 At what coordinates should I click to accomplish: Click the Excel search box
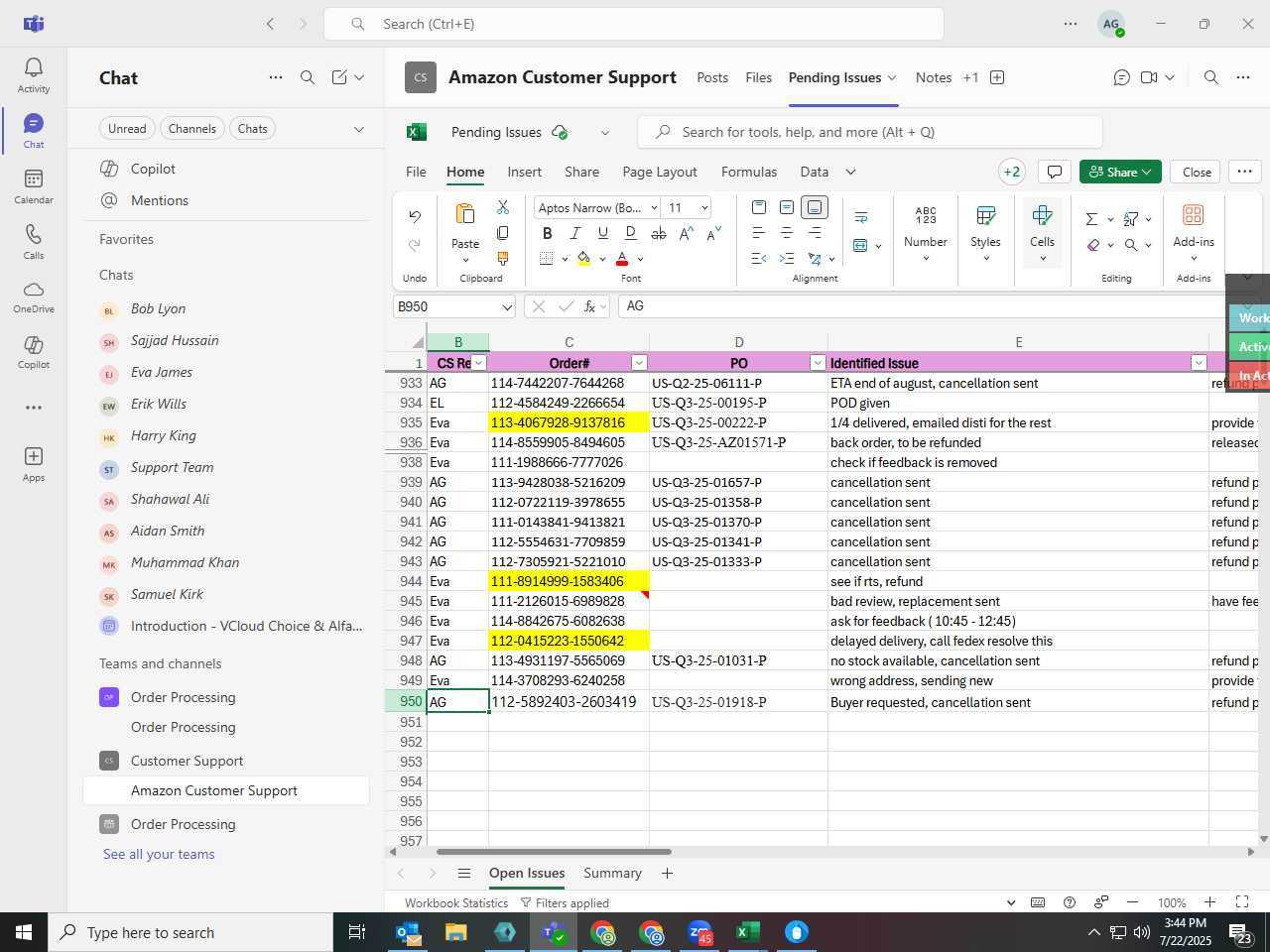869,132
